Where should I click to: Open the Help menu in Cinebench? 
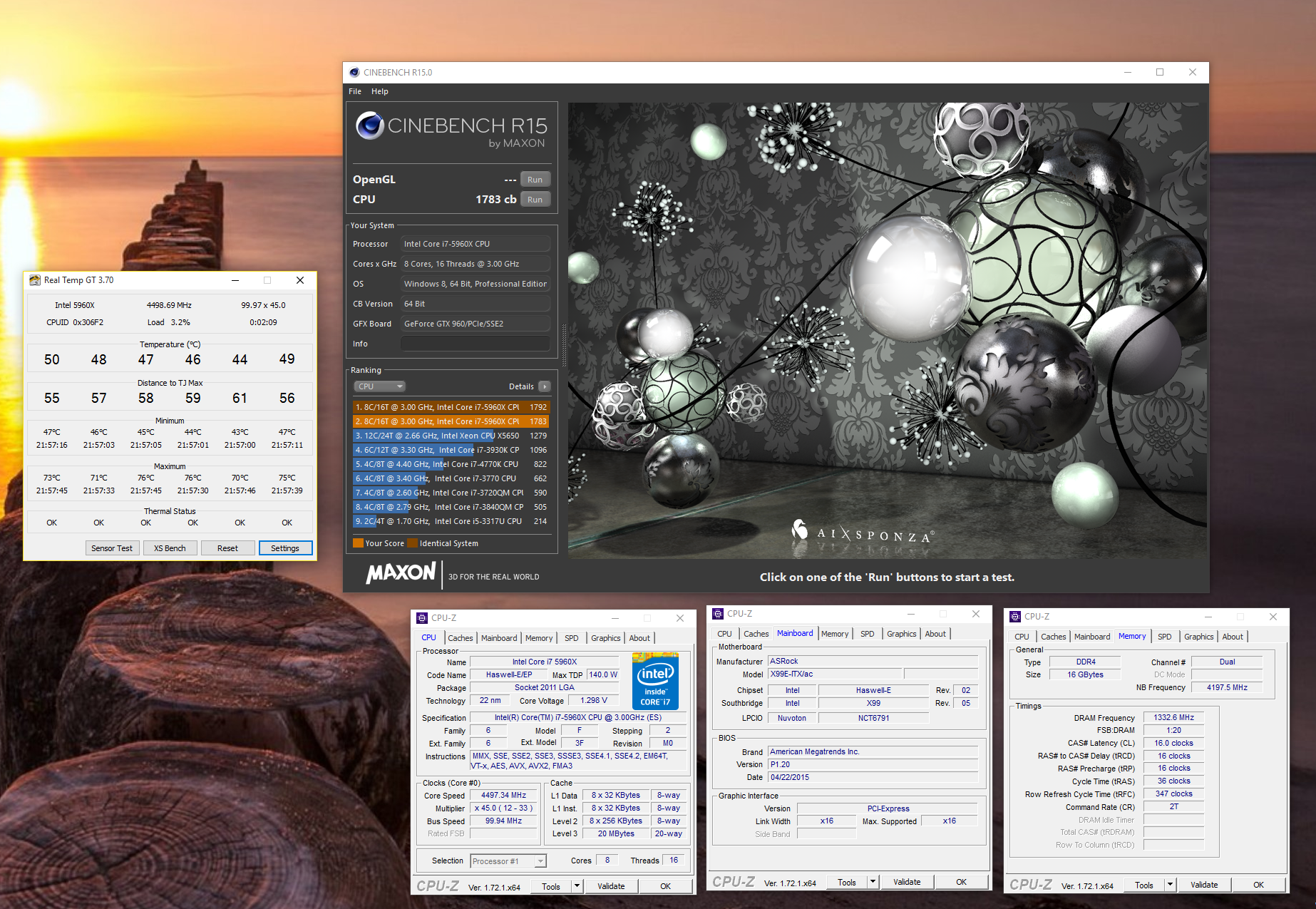pos(380,91)
